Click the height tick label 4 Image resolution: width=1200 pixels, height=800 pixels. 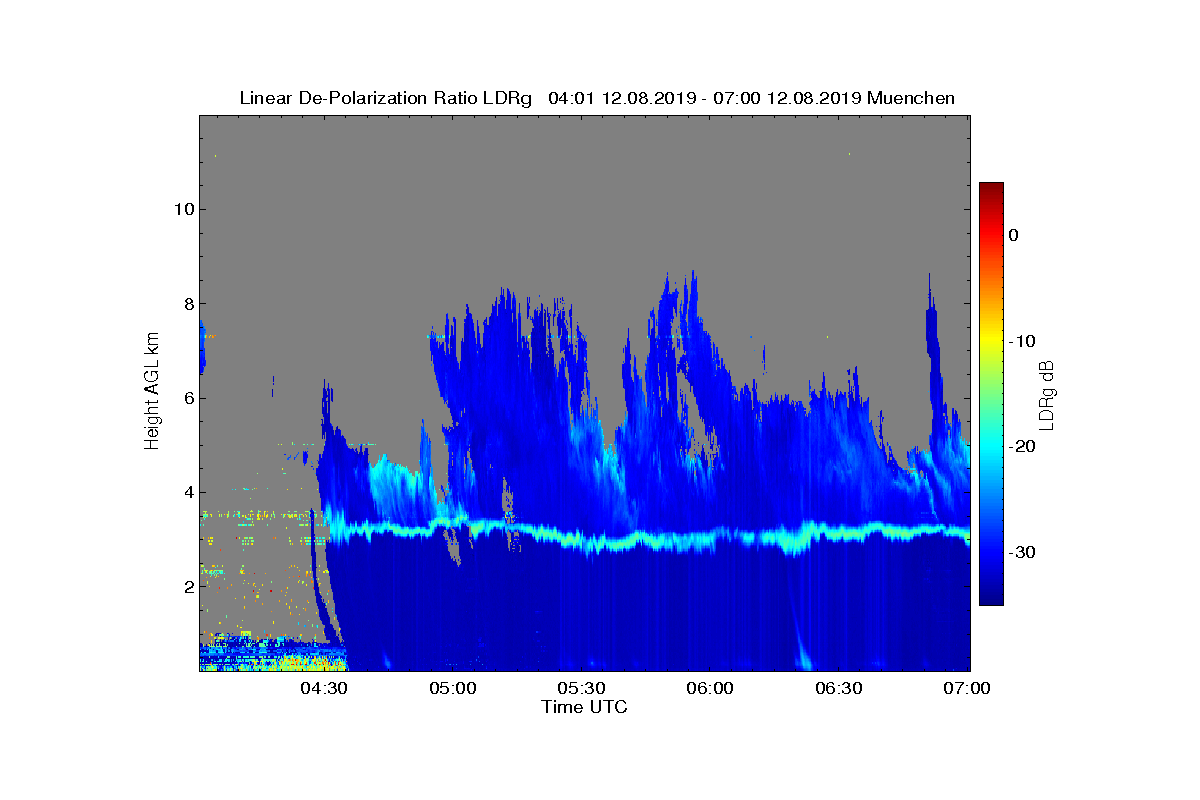tap(188, 492)
